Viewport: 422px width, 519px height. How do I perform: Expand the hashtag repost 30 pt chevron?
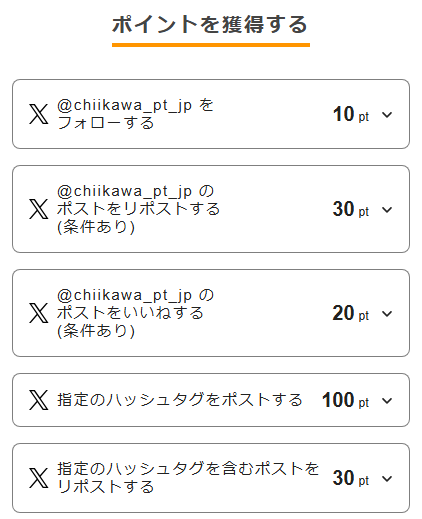387,479
